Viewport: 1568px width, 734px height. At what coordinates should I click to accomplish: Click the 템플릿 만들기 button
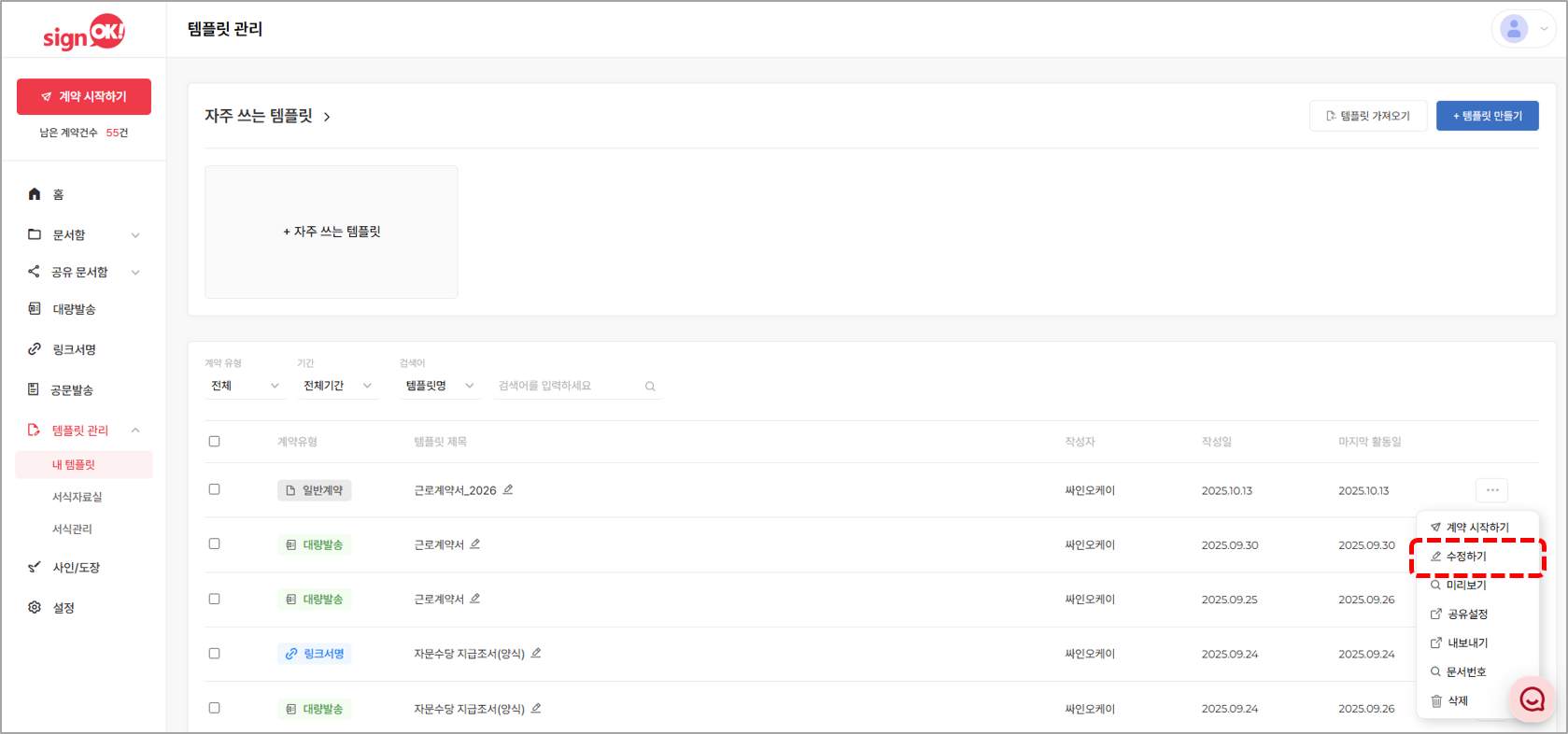click(1487, 116)
